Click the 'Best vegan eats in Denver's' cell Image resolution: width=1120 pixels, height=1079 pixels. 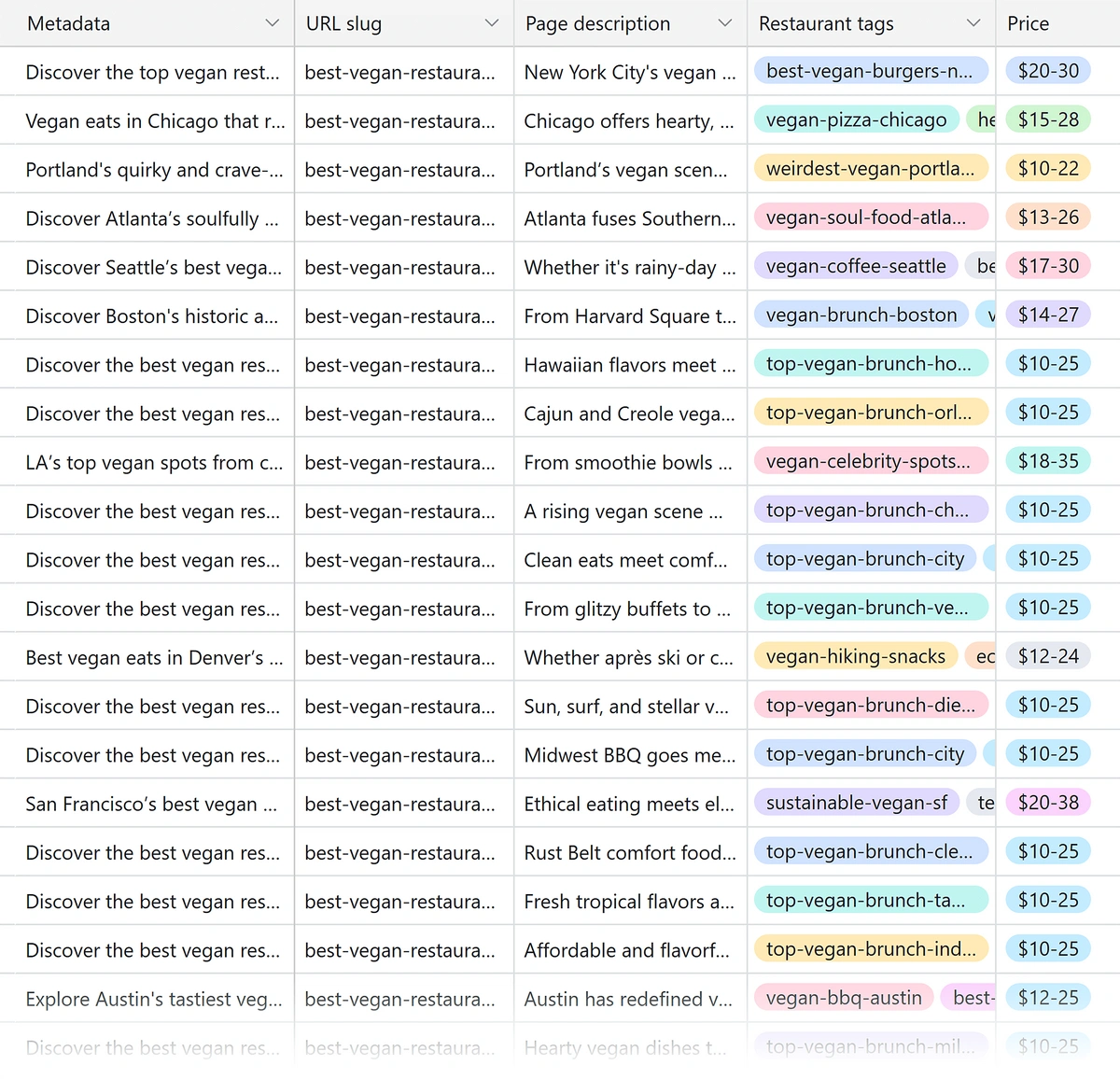154,658
